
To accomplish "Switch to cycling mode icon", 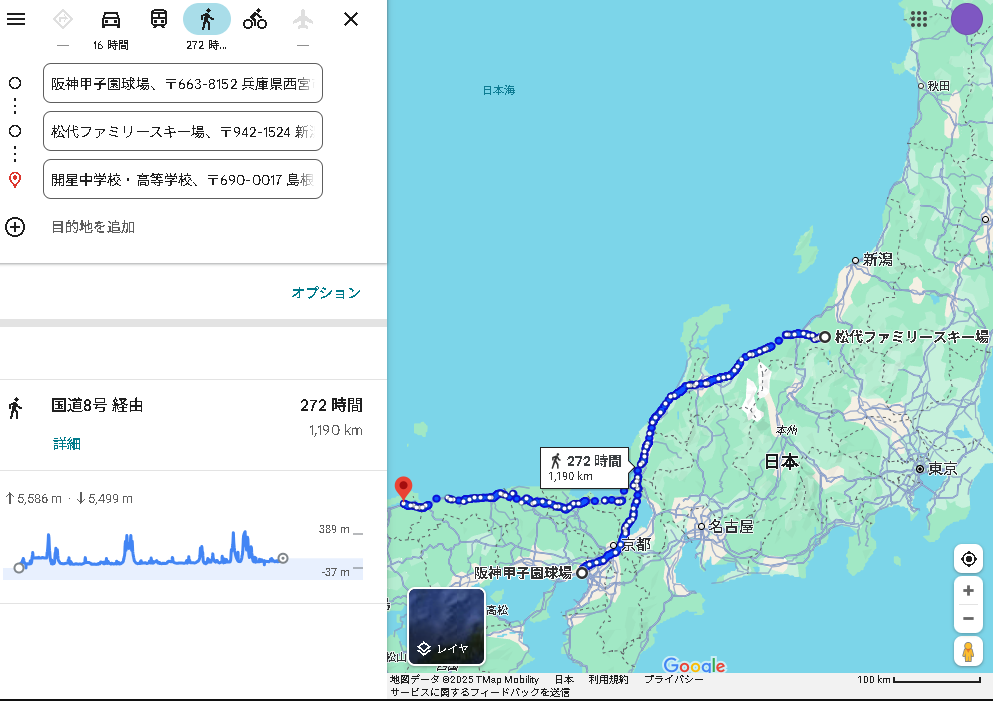I will [x=255, y=20].
